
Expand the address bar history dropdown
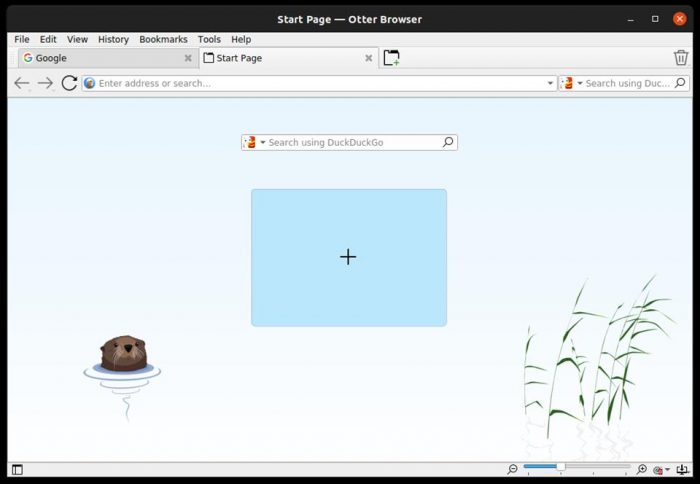pos(550,84)
